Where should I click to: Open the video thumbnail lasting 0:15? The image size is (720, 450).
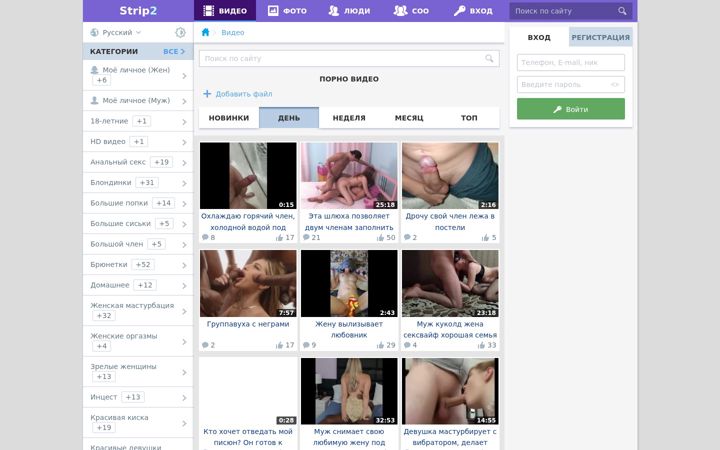[x=248, y=175]
